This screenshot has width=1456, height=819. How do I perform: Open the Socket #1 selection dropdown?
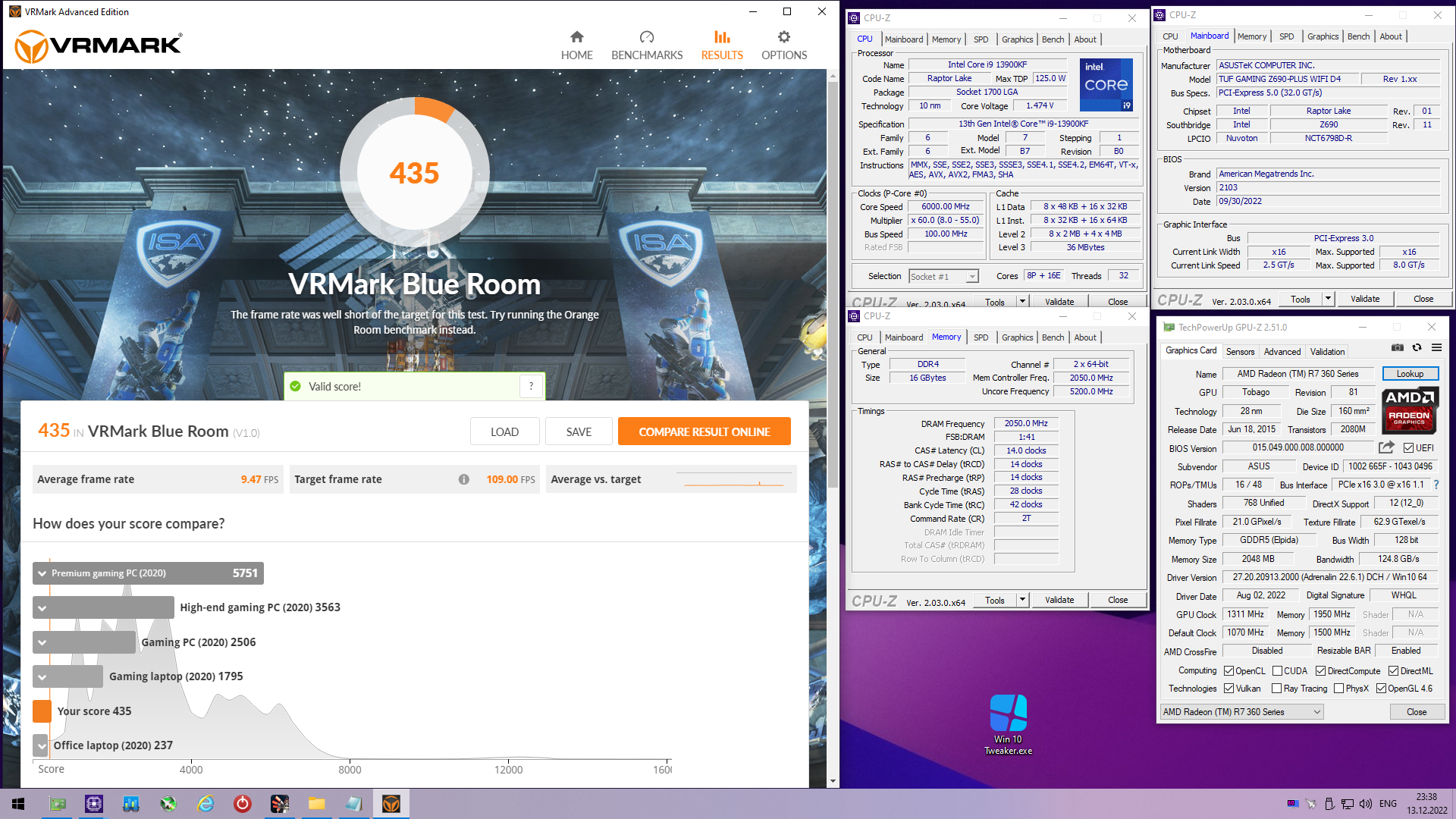tap(943, 277)
